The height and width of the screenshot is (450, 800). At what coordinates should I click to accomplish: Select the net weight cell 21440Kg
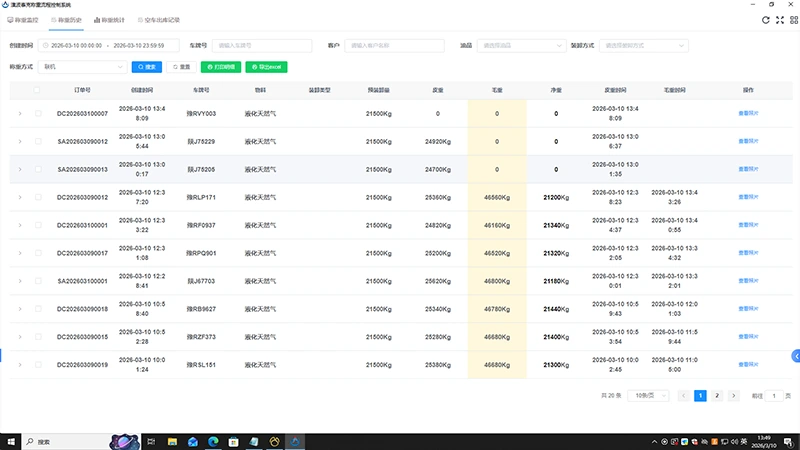pos(556,309)
